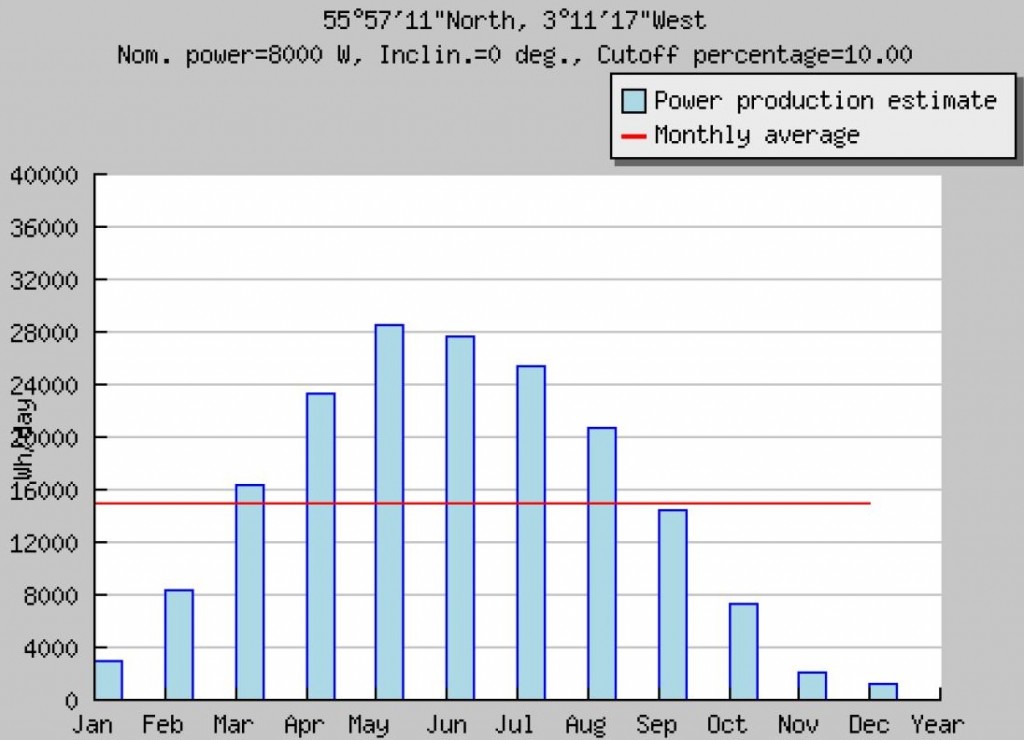Select the August bar
Viewport: 1024px width, 740px height.
602,564
